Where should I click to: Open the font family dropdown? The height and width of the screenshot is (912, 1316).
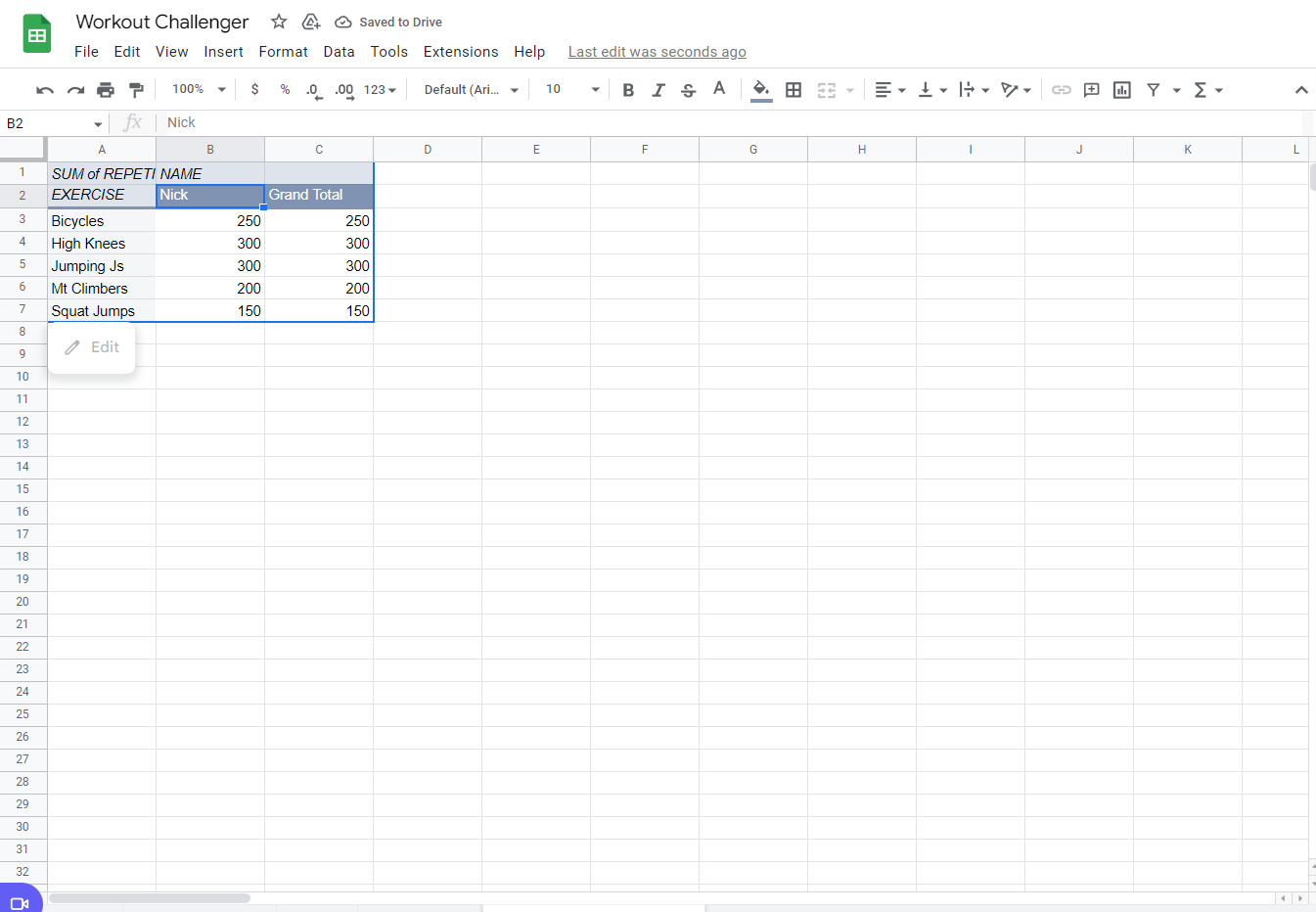point(471,90)
